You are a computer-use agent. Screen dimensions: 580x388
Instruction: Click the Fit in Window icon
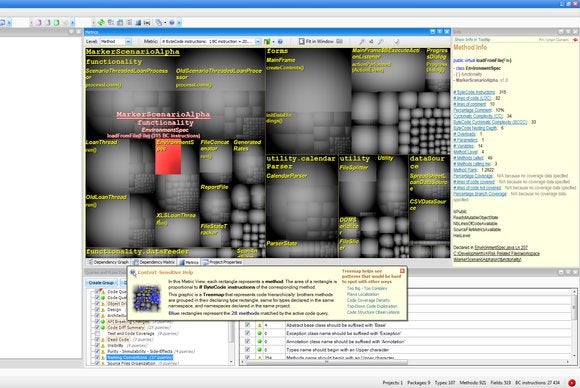pos(301,41)
